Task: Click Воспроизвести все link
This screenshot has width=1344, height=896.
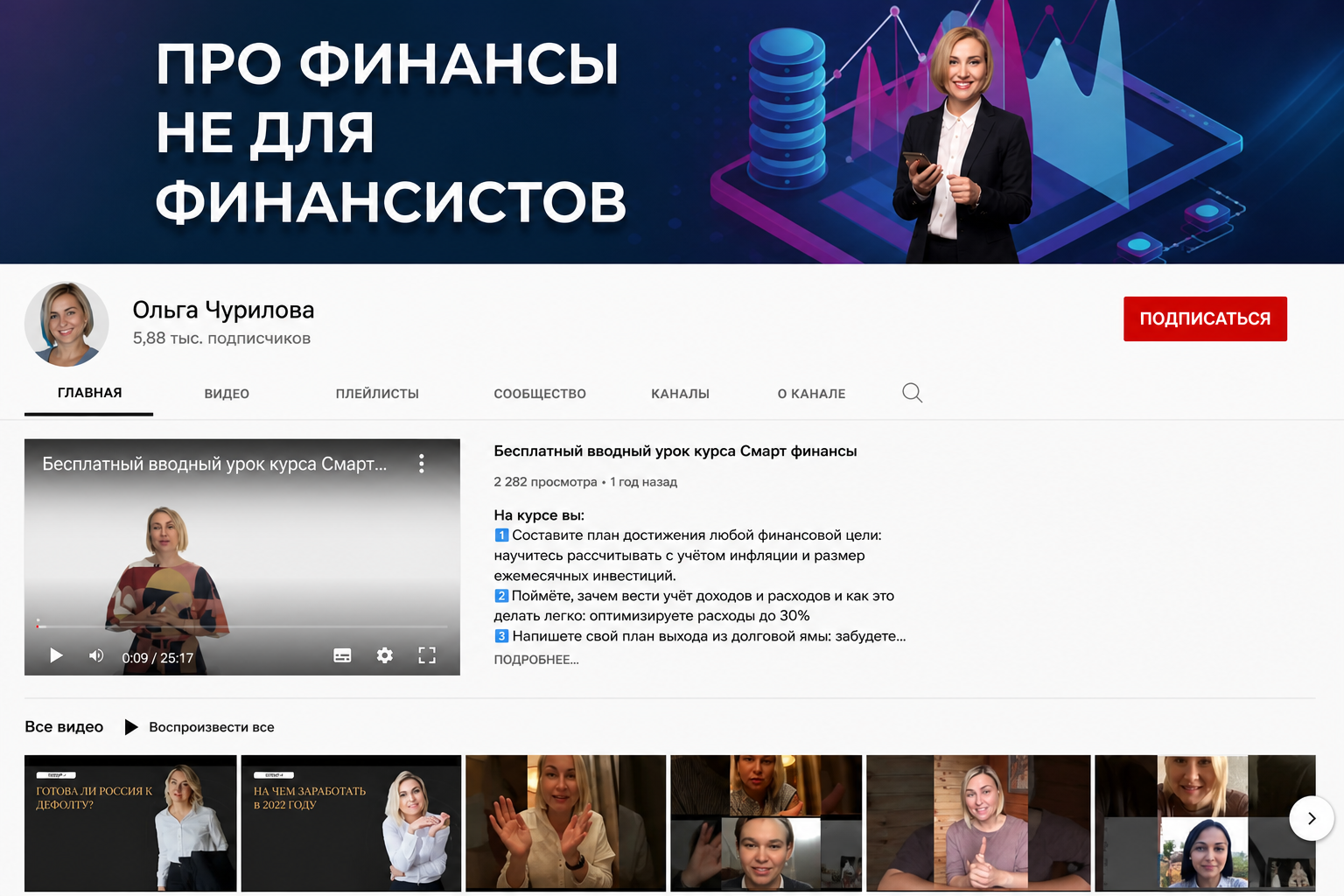Action: 212,727
